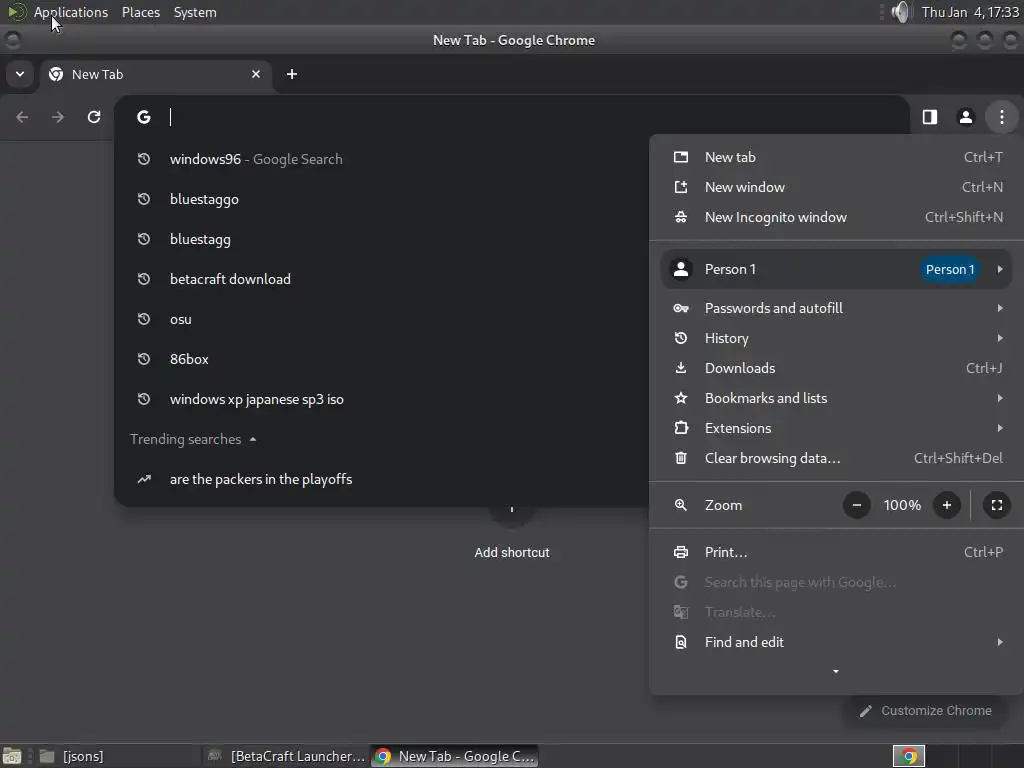Click the Person 1 blue badge
This screenshot has width=1024, height=768.
point(950,269)
